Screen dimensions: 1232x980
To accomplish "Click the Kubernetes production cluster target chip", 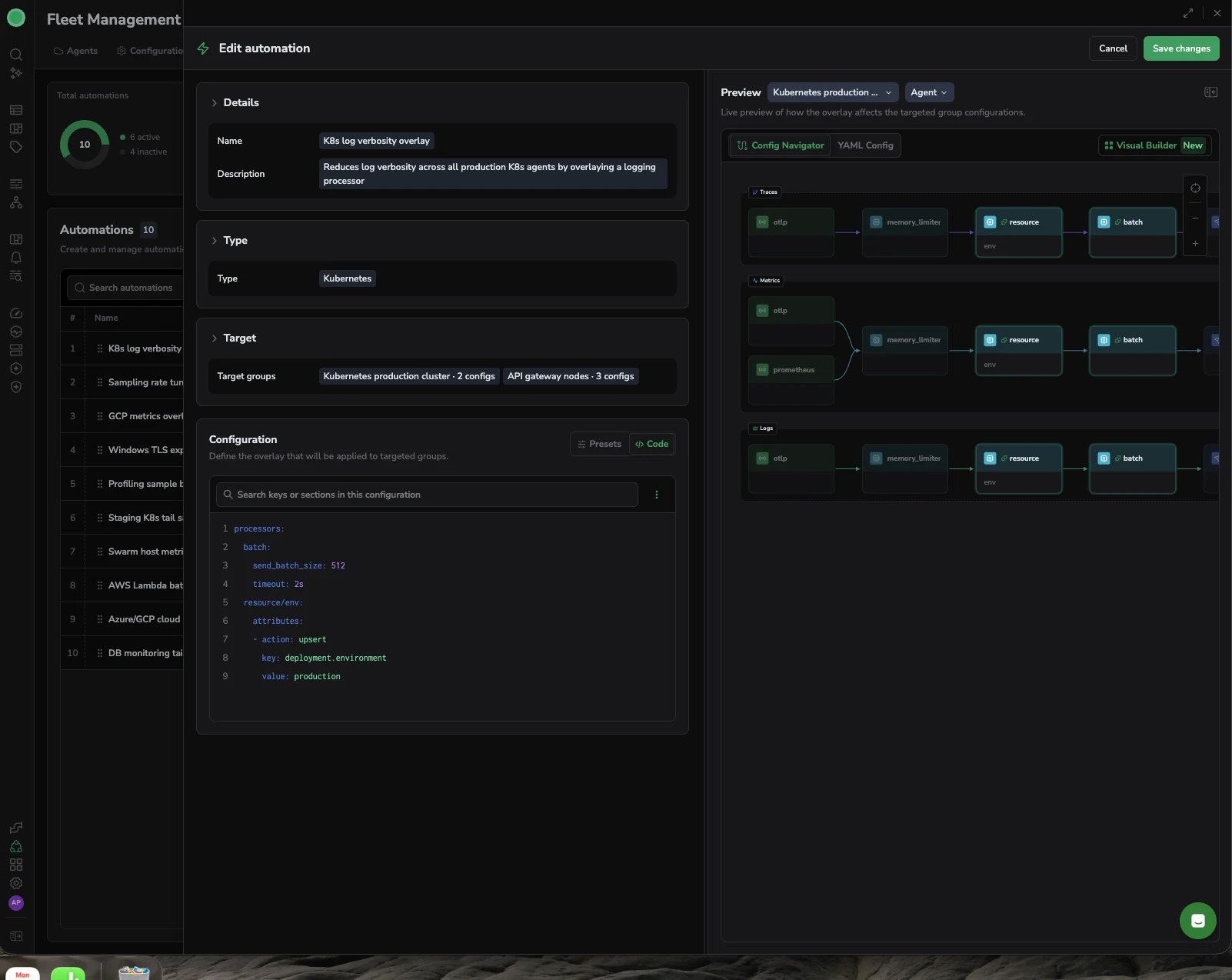I will pos(409,376).
